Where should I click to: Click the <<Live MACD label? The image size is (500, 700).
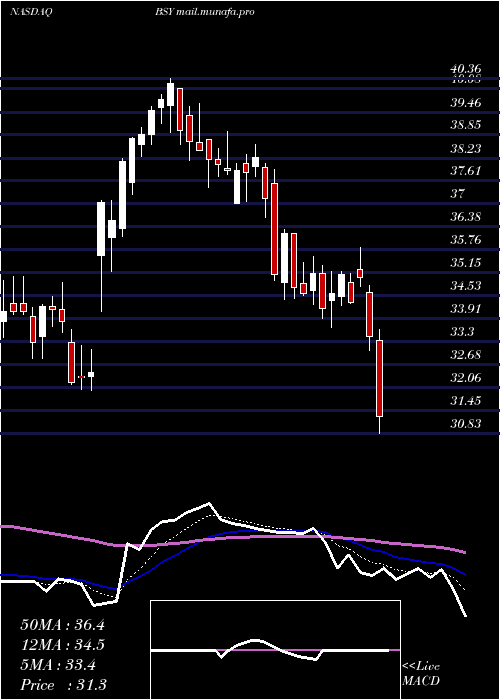pos(421,674)
